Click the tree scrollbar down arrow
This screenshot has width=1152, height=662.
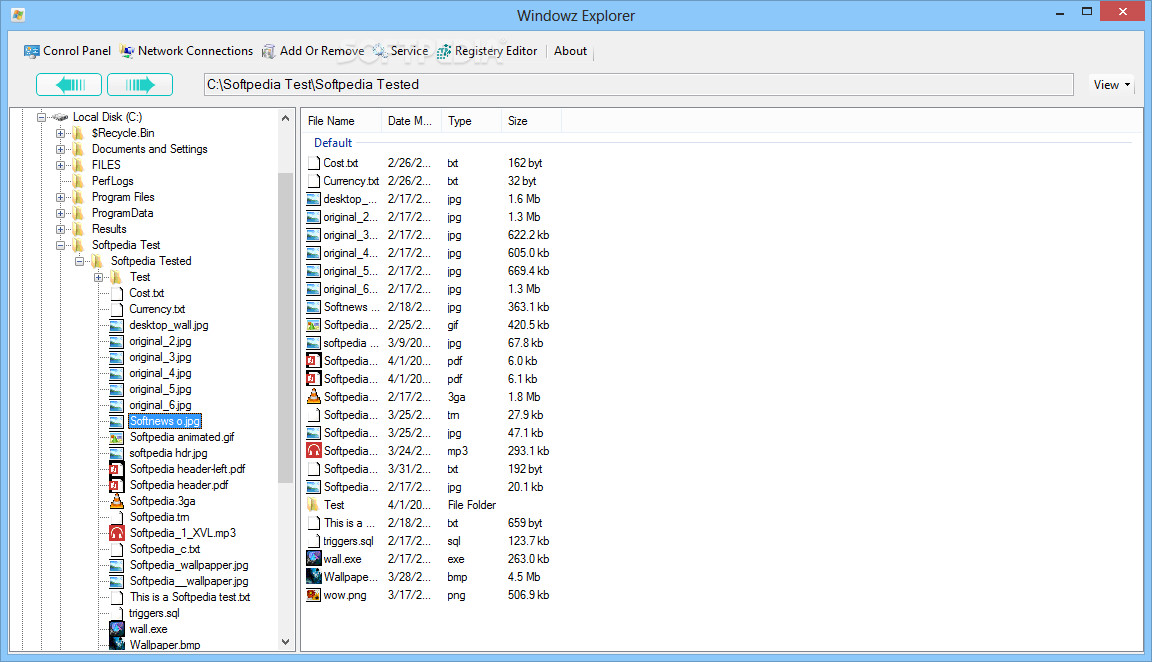tap(285, 642)
